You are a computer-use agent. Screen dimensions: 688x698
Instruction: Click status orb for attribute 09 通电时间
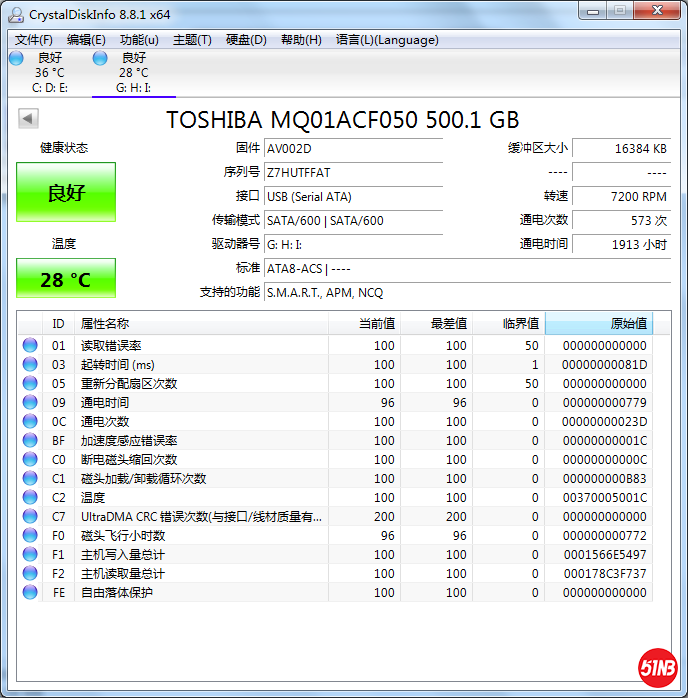[30, 403]
